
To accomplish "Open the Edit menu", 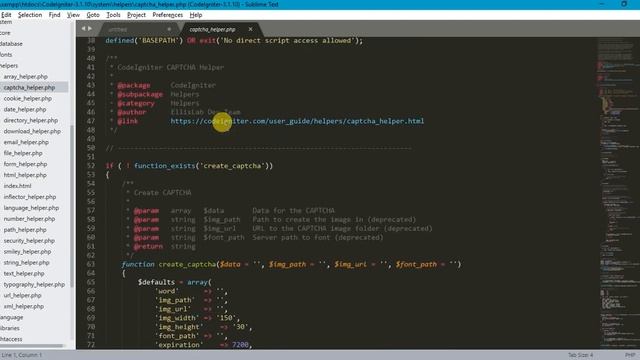I will coord(6,15).
